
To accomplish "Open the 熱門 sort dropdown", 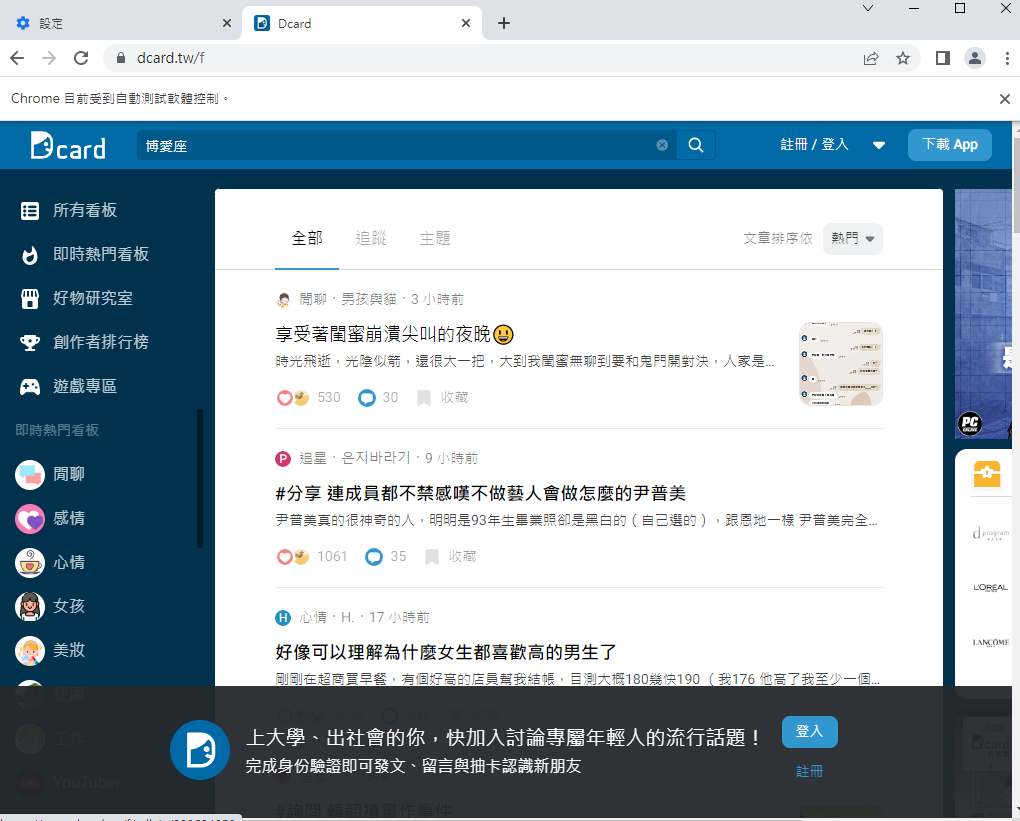I will click(x=852, y=239).
